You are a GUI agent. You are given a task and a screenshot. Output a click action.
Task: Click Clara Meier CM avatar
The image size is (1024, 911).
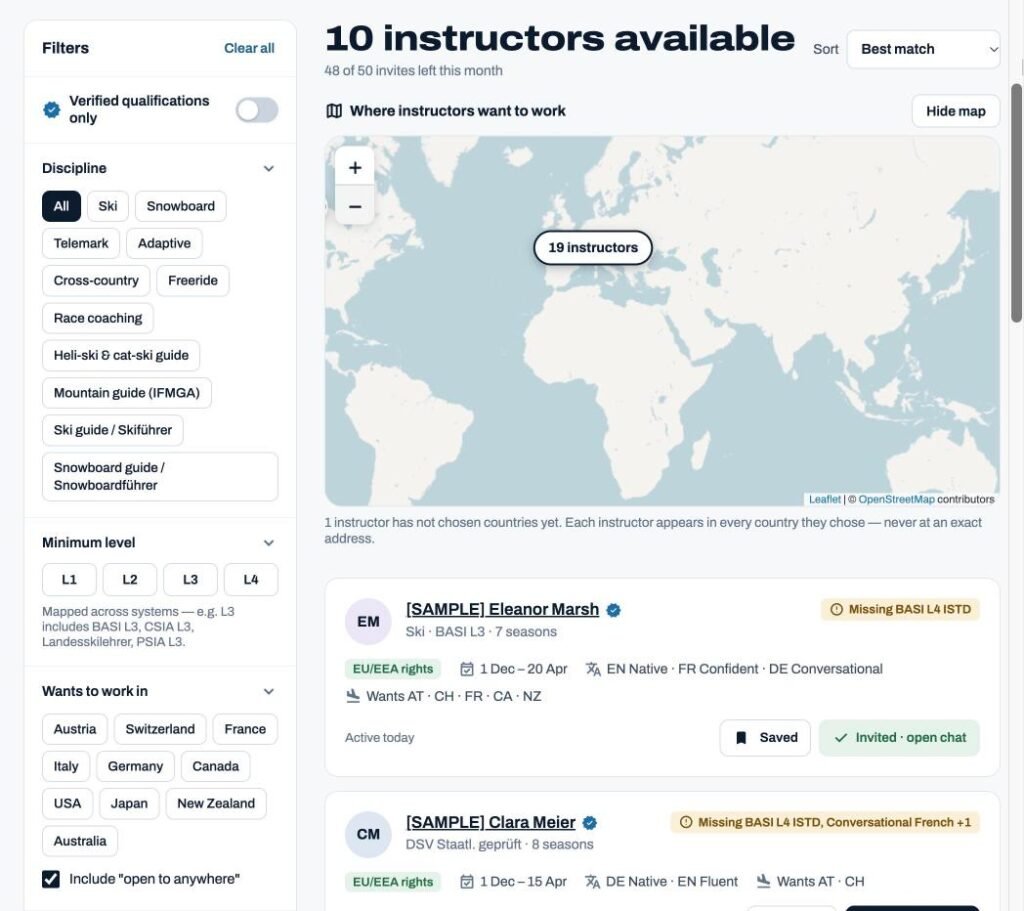pyautogui.click(x=368, y=835)
